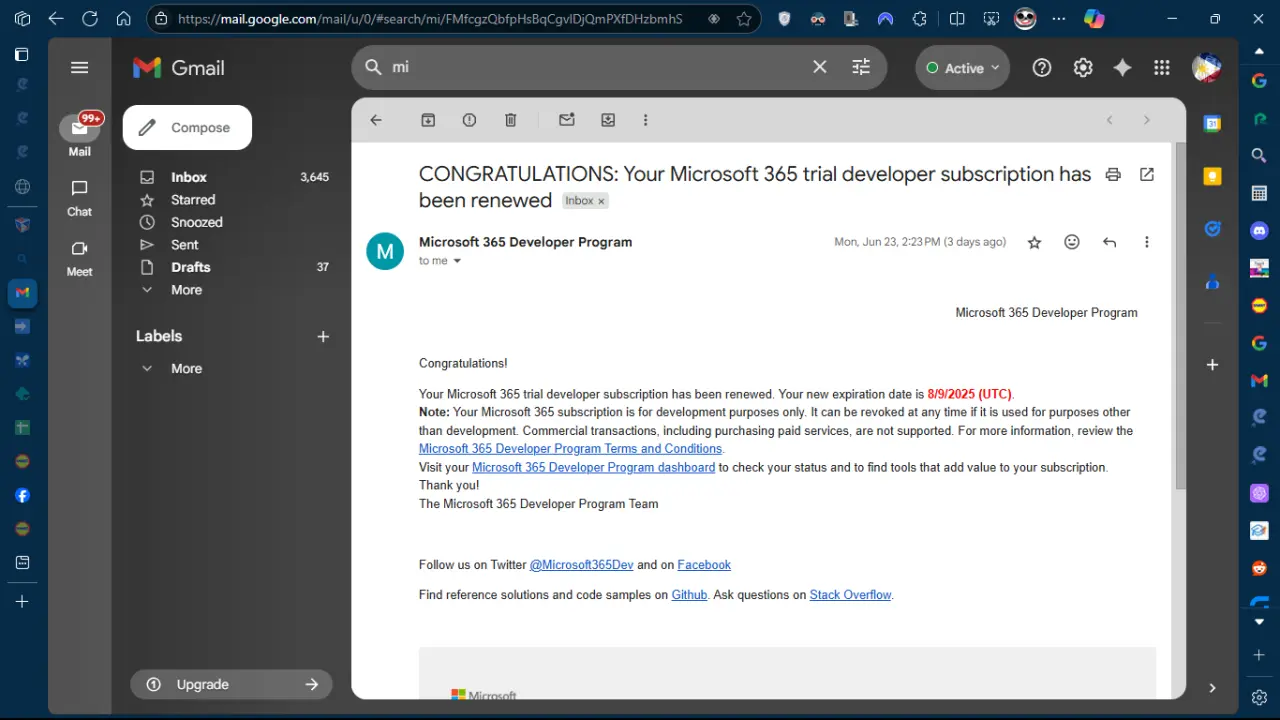Open the Google account avatar
The height and width of the screenshot is (720, 1280).
click(x=1207, y=67)
